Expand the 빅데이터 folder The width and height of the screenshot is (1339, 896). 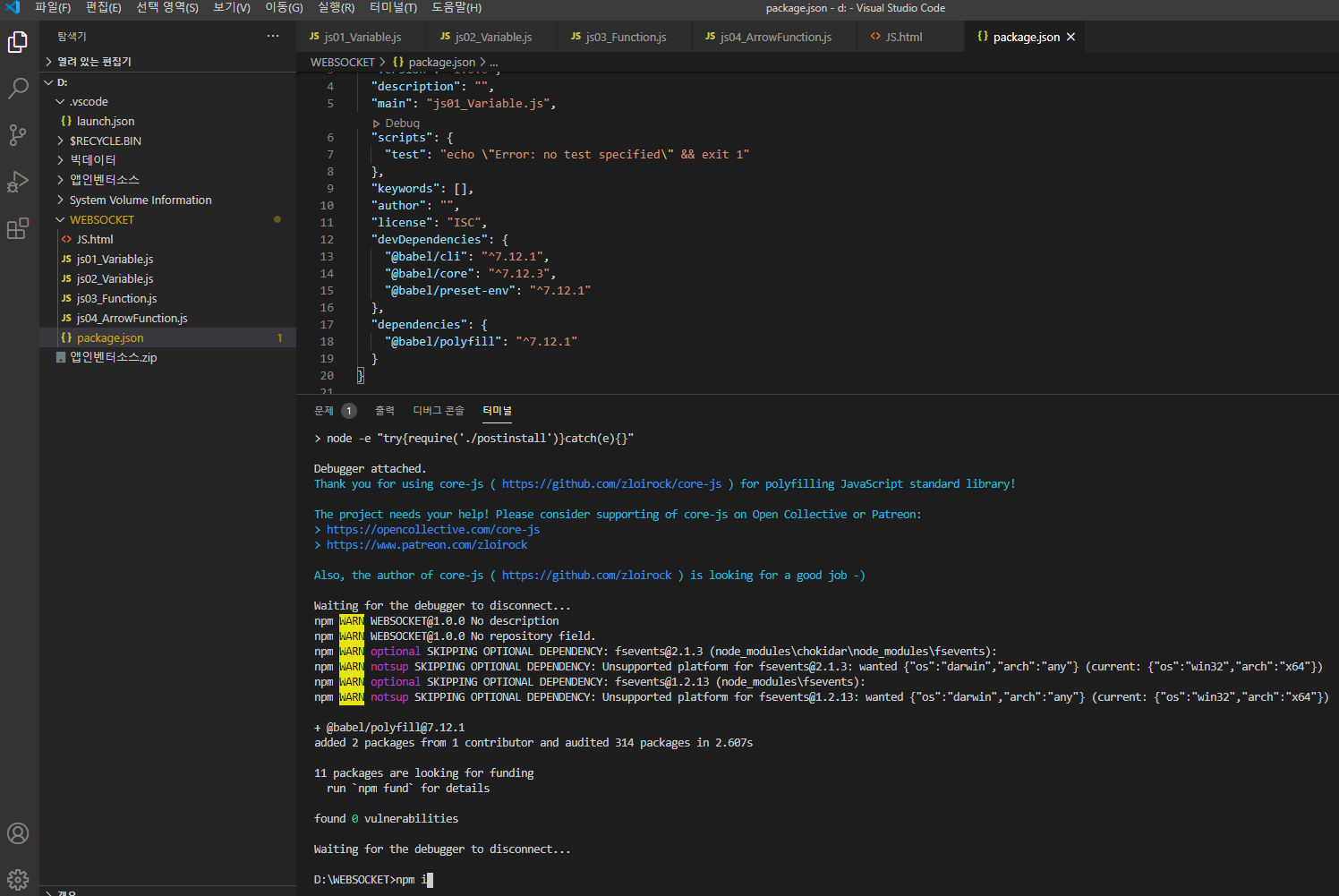coord(60,160)
